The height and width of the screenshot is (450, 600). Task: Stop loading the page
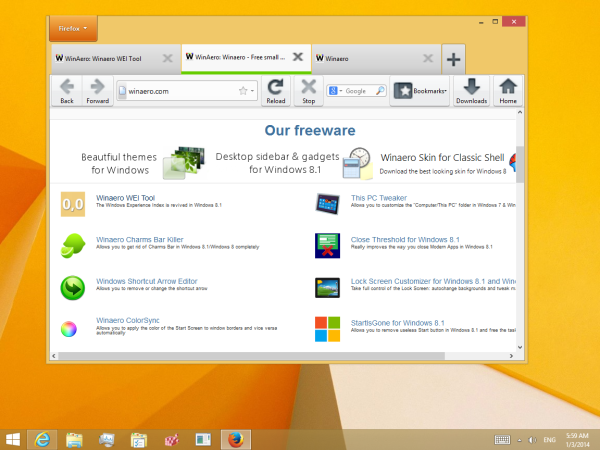[308, 91]
